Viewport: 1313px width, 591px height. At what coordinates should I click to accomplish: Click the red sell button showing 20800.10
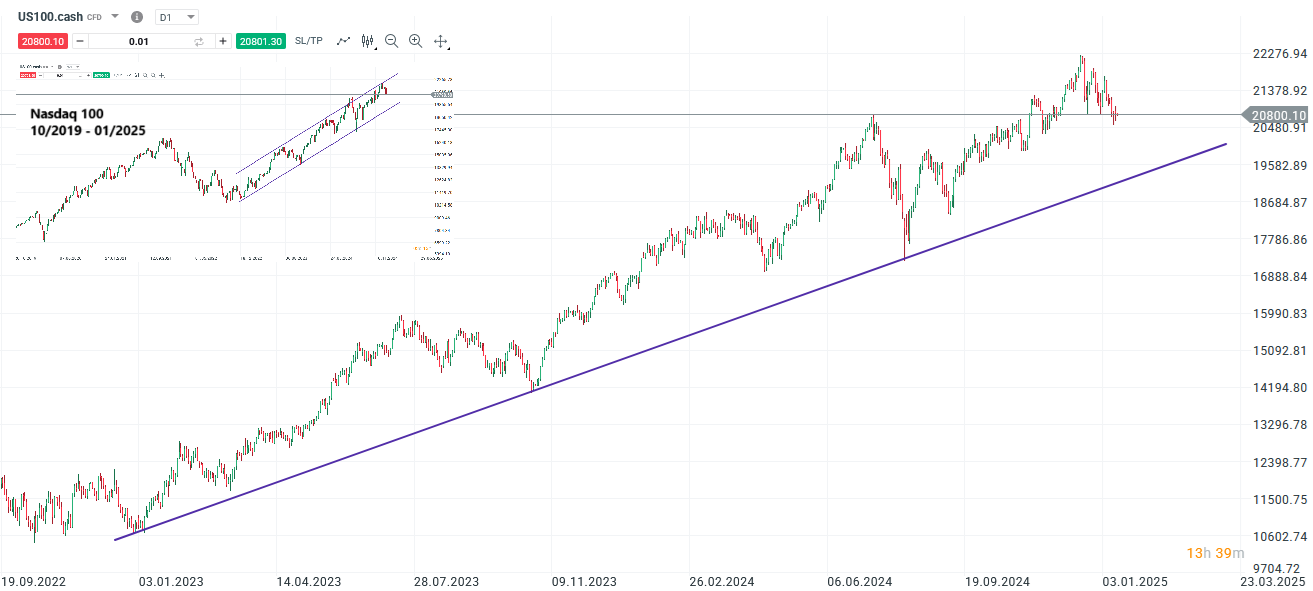(x=43, y=41)
